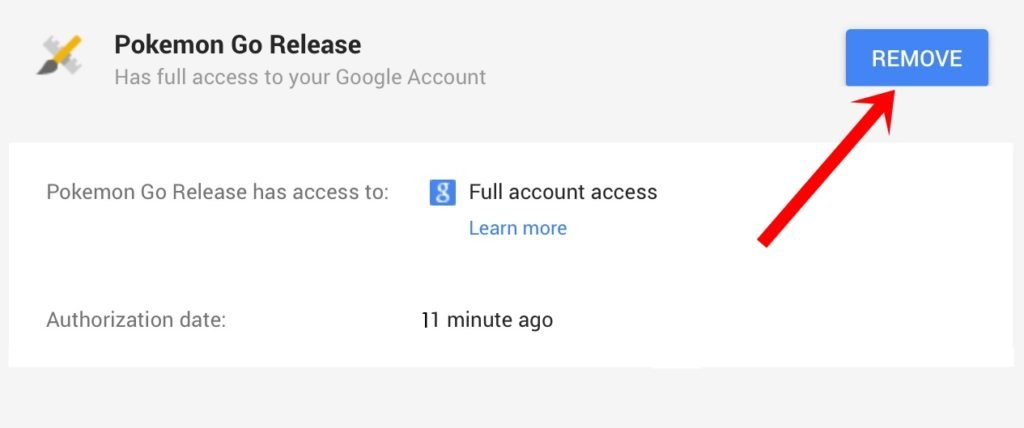The image size is (1024, 428).
Task: Click empty white space right of "11 minute ago"
Action: click(x=750, y=320)
